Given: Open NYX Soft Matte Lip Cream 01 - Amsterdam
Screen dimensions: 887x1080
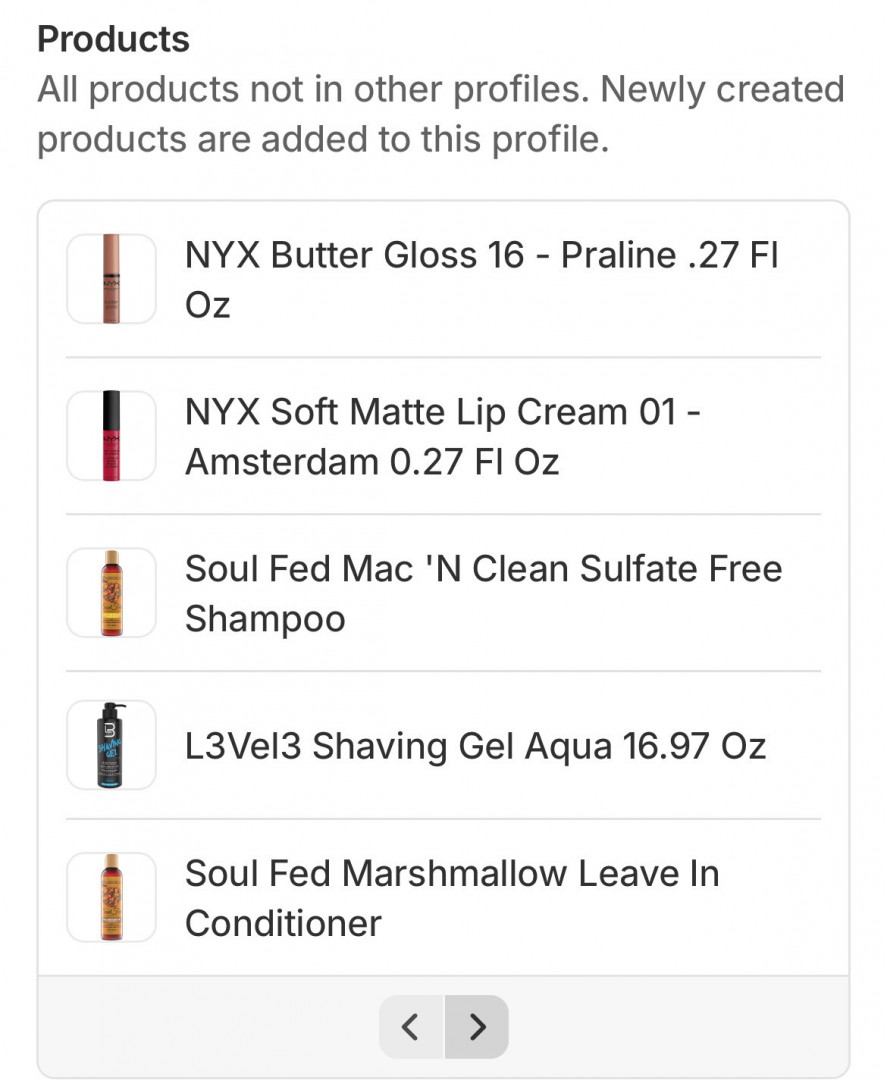Looking at the screenshot, I should tap(440, 412).
